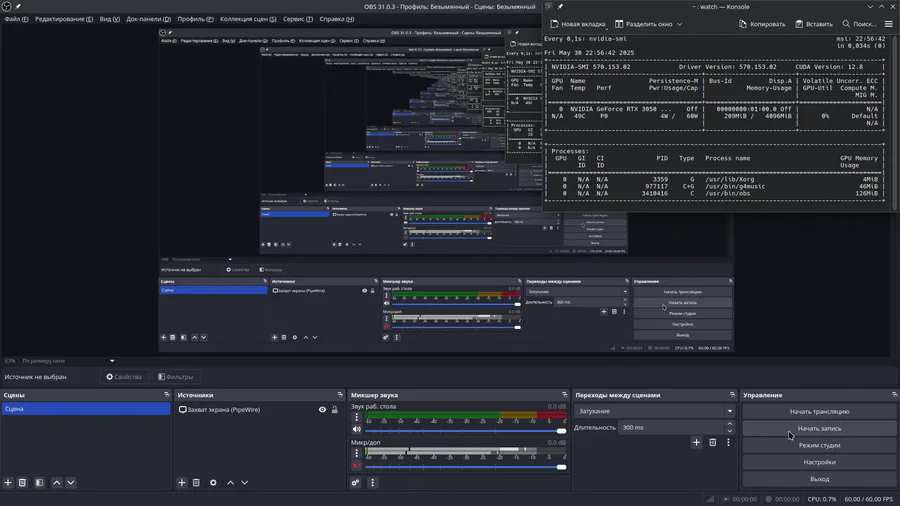
Task: Open Фильтры button in source toolbar
Action: [x=176, y=377]
